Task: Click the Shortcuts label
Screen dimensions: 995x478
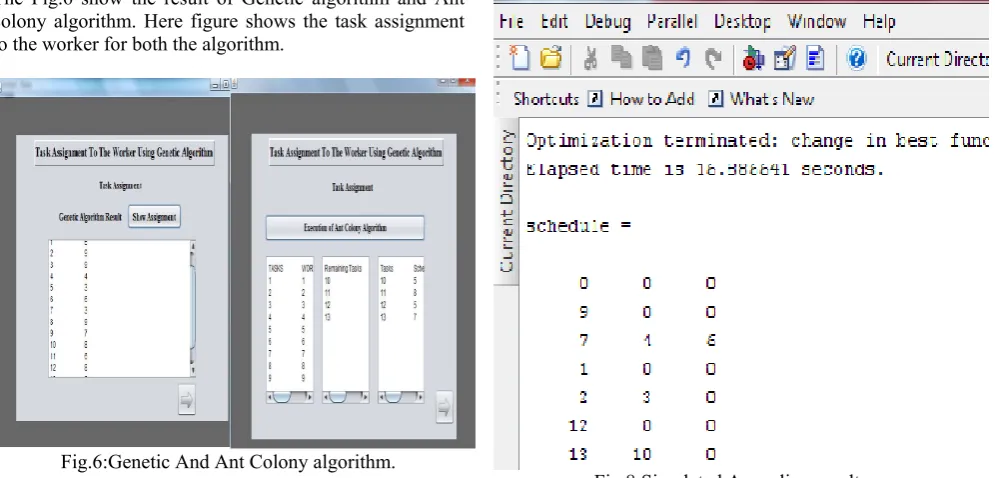Action: tap(546, 99)
